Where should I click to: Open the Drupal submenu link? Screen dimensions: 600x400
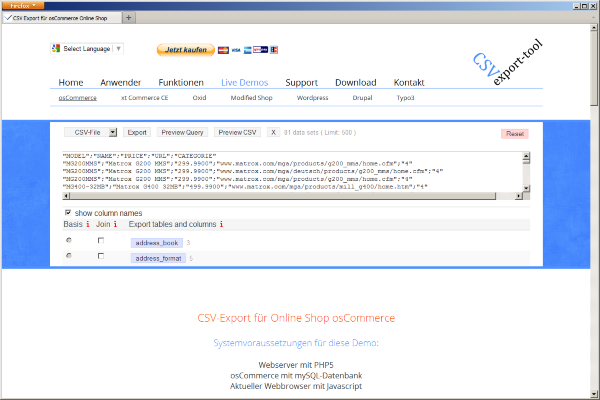click(x=362, y=98)
